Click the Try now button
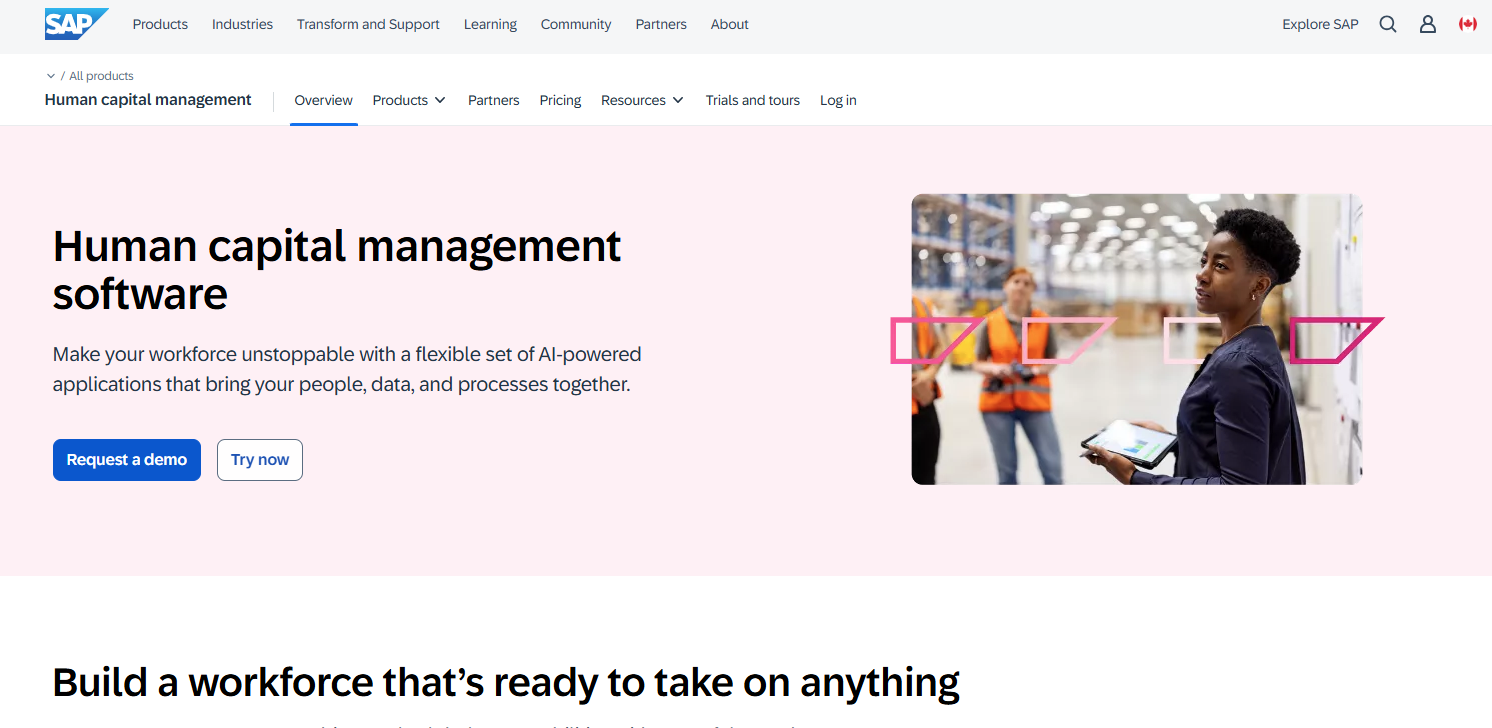Image resolution: width=1492 pixels, height=728 pixels. click(259, 459)
